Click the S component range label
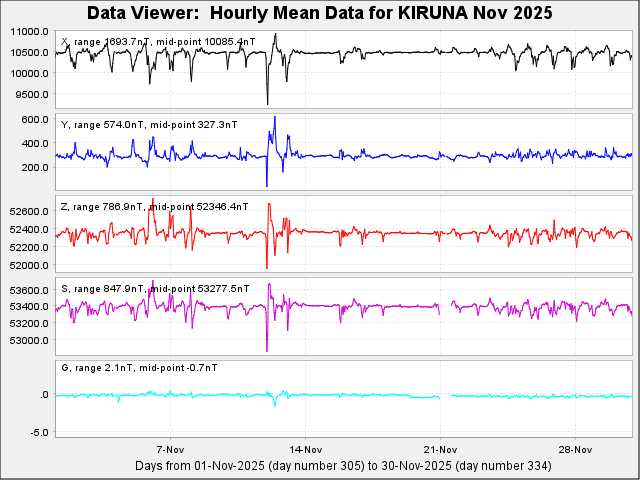 pos(105,288)
